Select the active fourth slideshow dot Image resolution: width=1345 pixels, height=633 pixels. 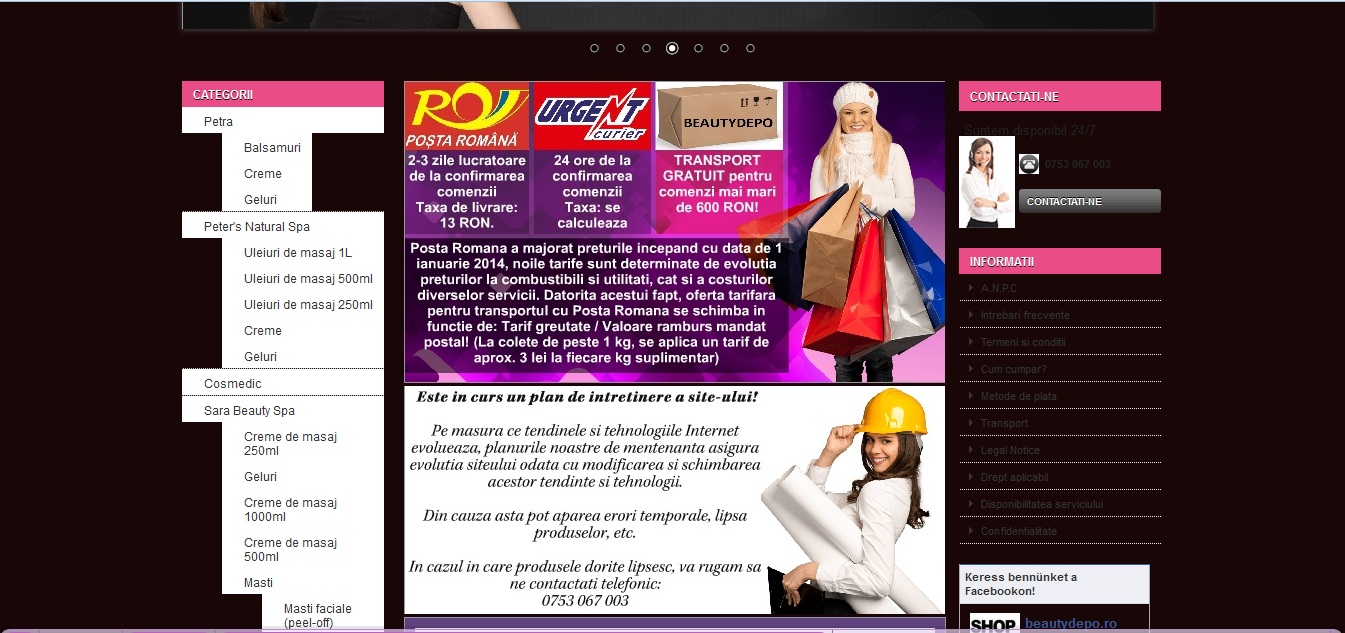[x=672, y=48]
